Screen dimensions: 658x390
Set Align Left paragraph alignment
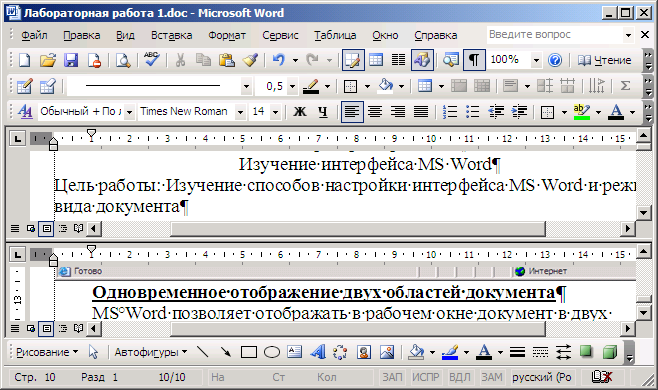point(352,112)
